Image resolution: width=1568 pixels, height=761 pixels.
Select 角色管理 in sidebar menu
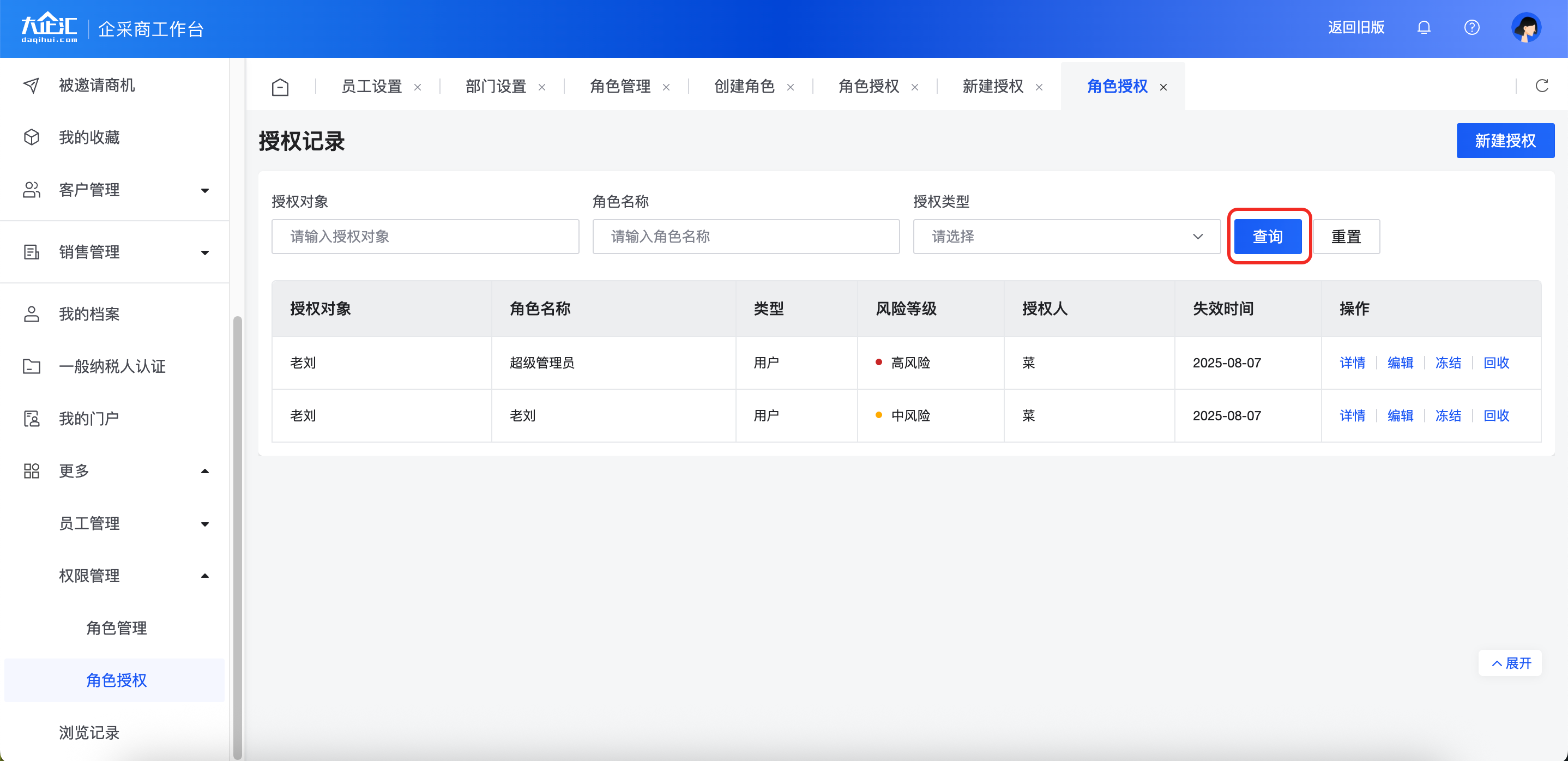116,627
